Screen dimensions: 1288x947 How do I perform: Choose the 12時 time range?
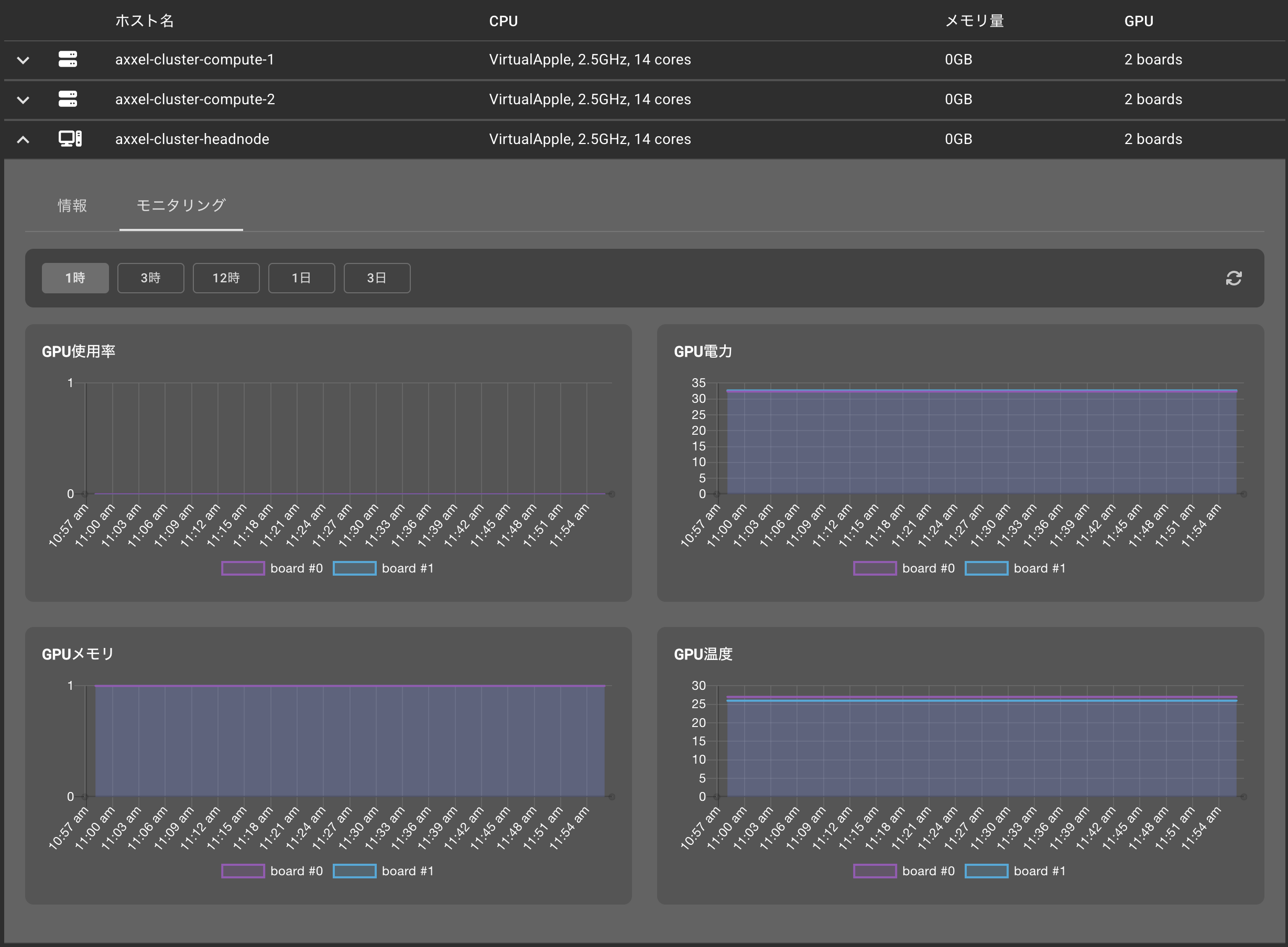point(226,278)
